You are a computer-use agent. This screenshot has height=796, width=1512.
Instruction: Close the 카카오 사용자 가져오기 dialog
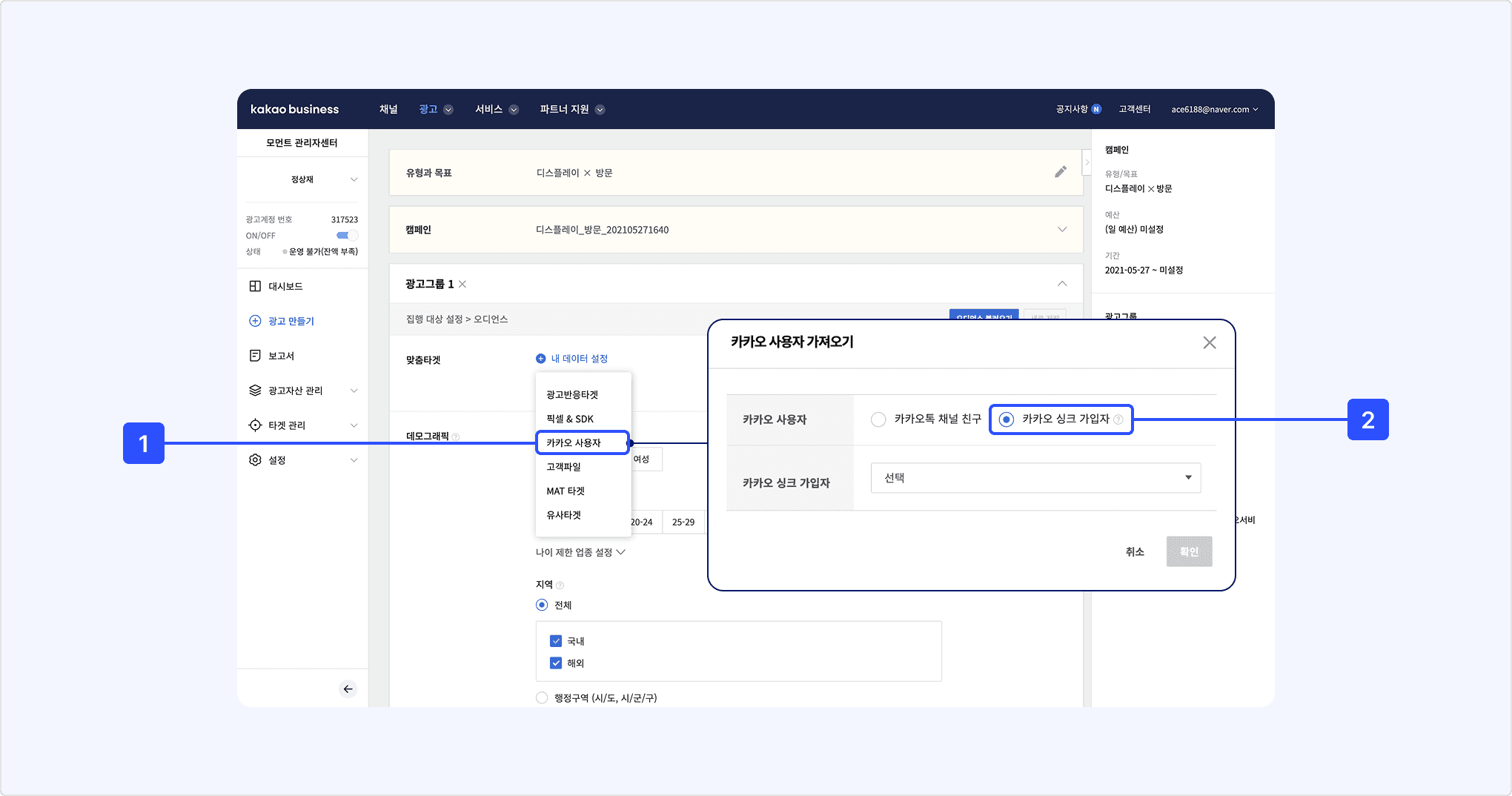pyautogui.click(x=1209, y=342)
